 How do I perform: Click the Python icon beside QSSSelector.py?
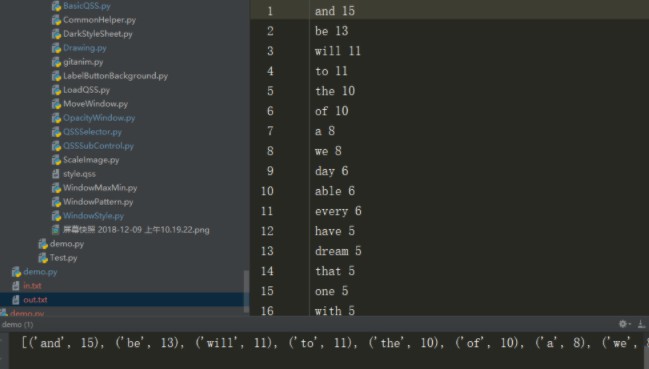coord(56,132)
